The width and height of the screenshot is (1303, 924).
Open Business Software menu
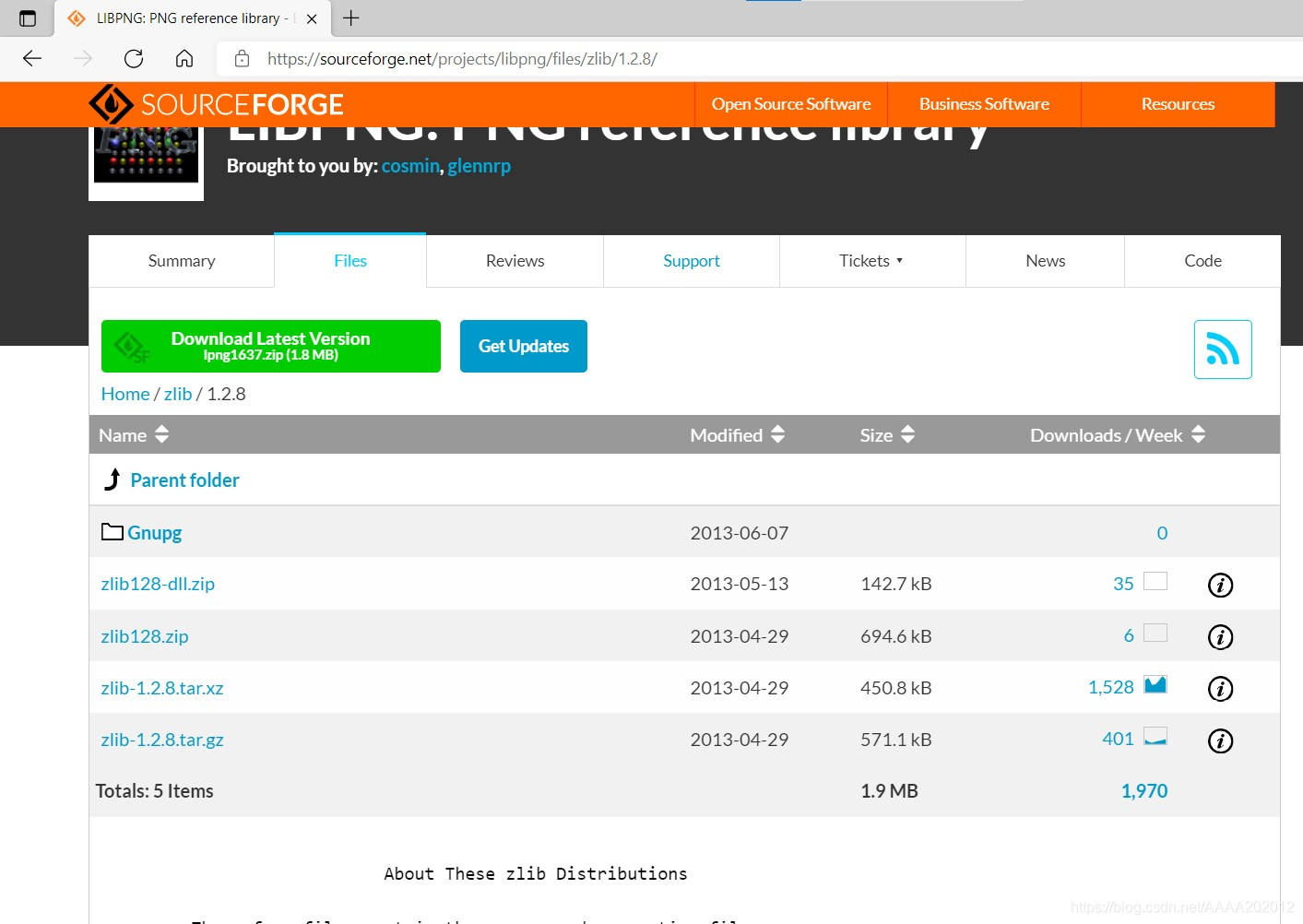click(984, 104)
